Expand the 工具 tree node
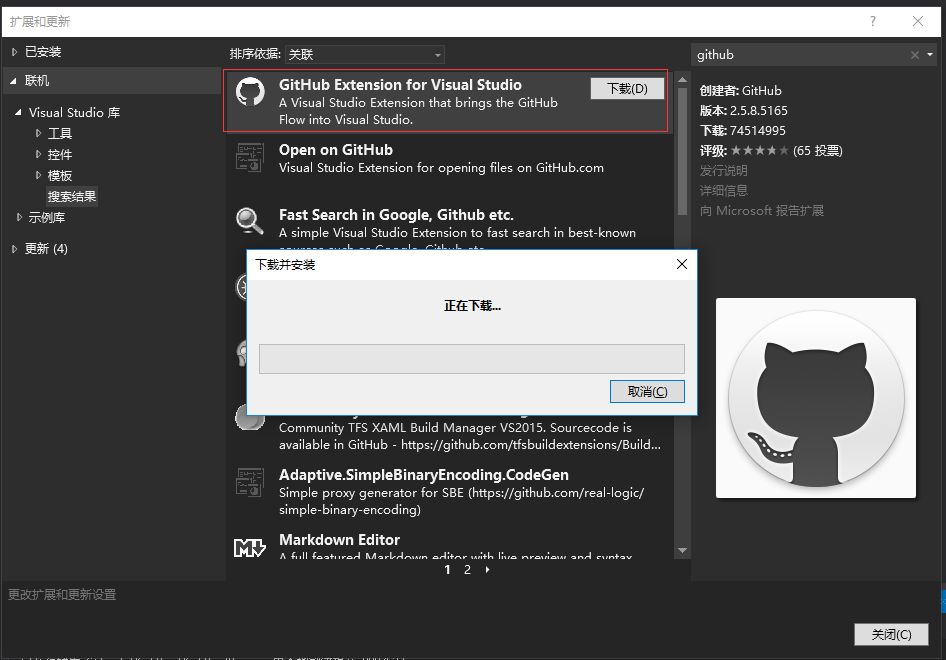Viewport: 946px width, 660px height. tap(38, 133)
